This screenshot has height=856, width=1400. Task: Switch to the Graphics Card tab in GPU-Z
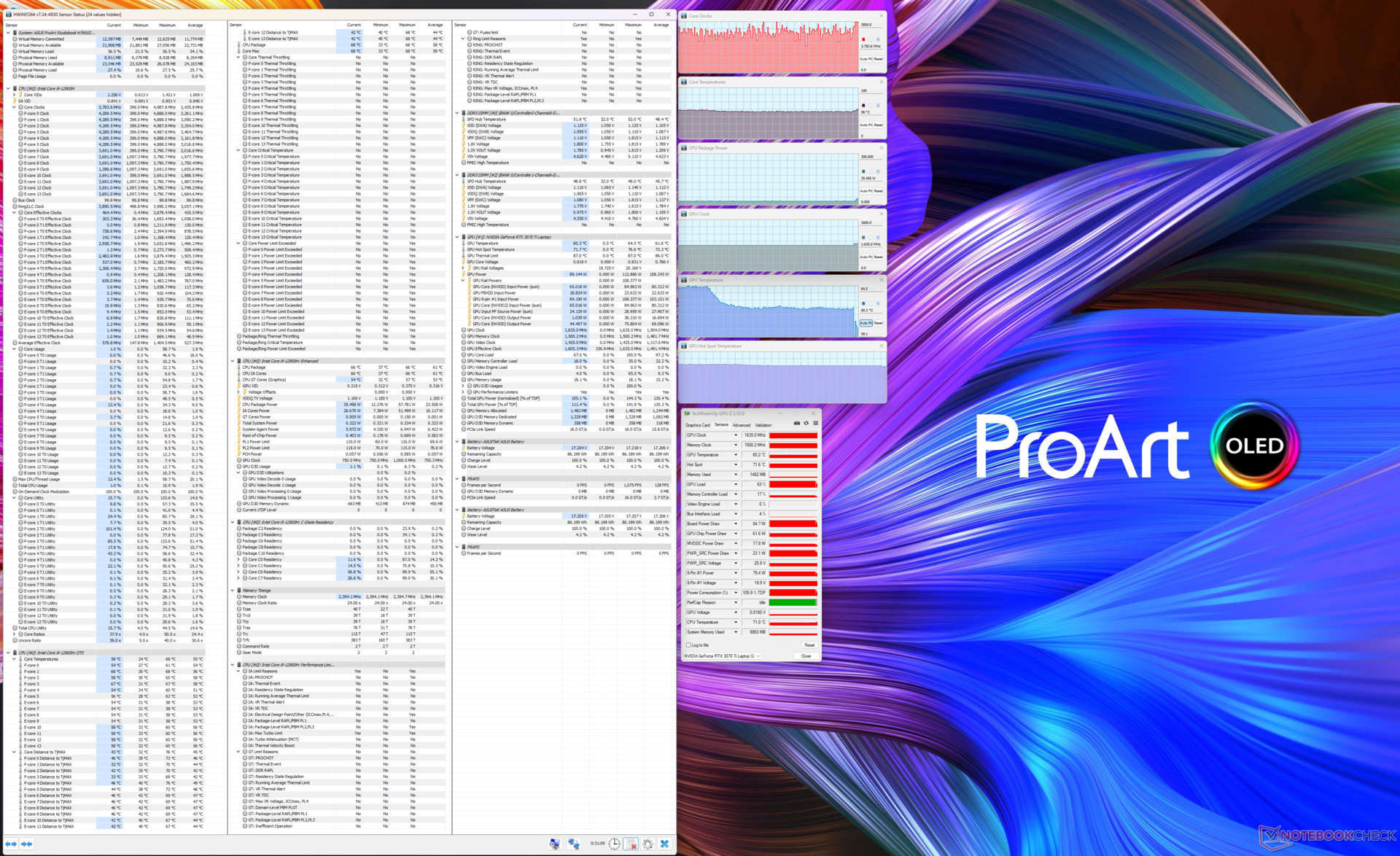point(697,424)
